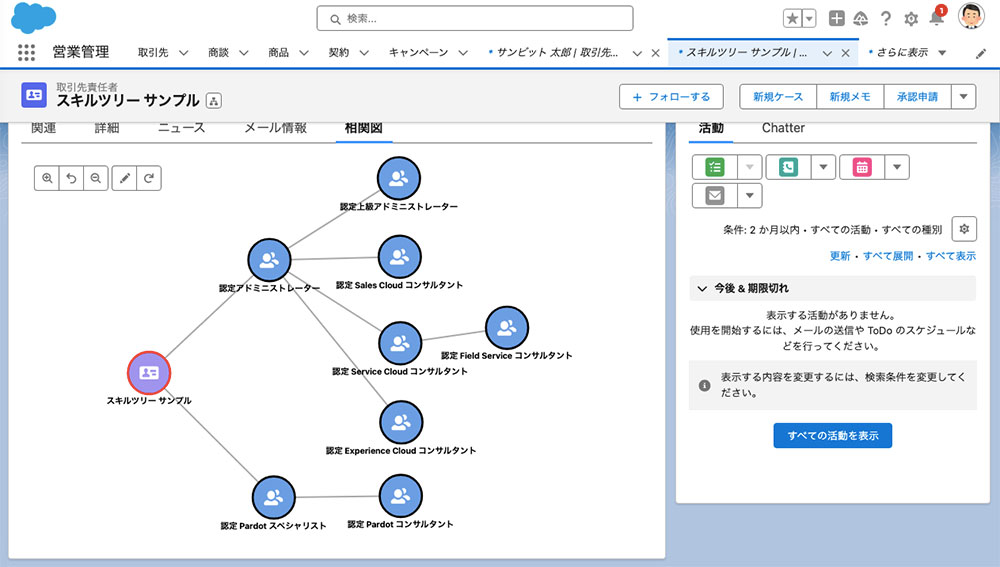Click the zoom out icon on the graph toolbar
Viewport: 1000px width, 567px height.
click(96, 179)
